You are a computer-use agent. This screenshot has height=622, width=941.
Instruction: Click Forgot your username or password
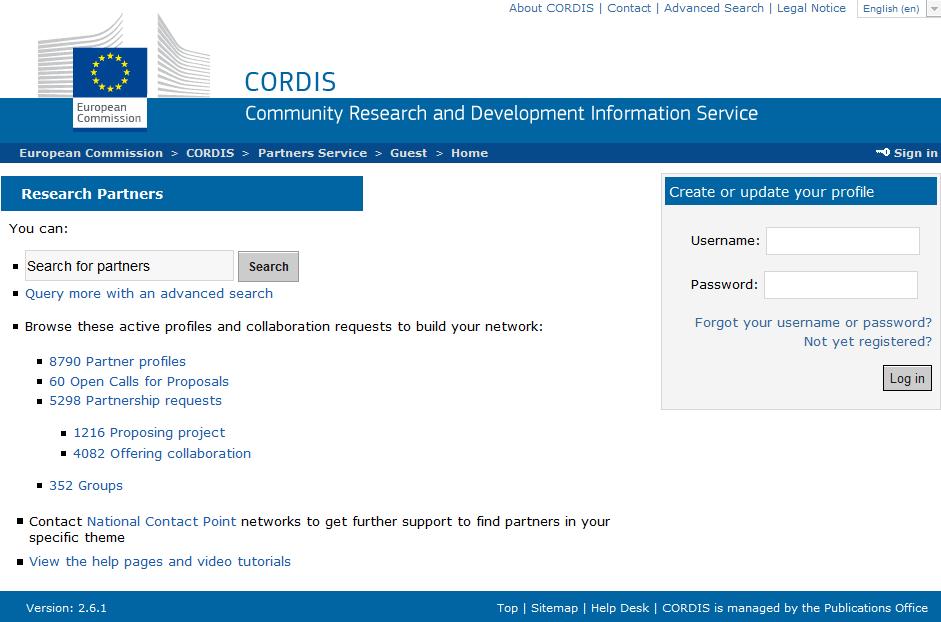pyautogui.click(x=813, y=322)
